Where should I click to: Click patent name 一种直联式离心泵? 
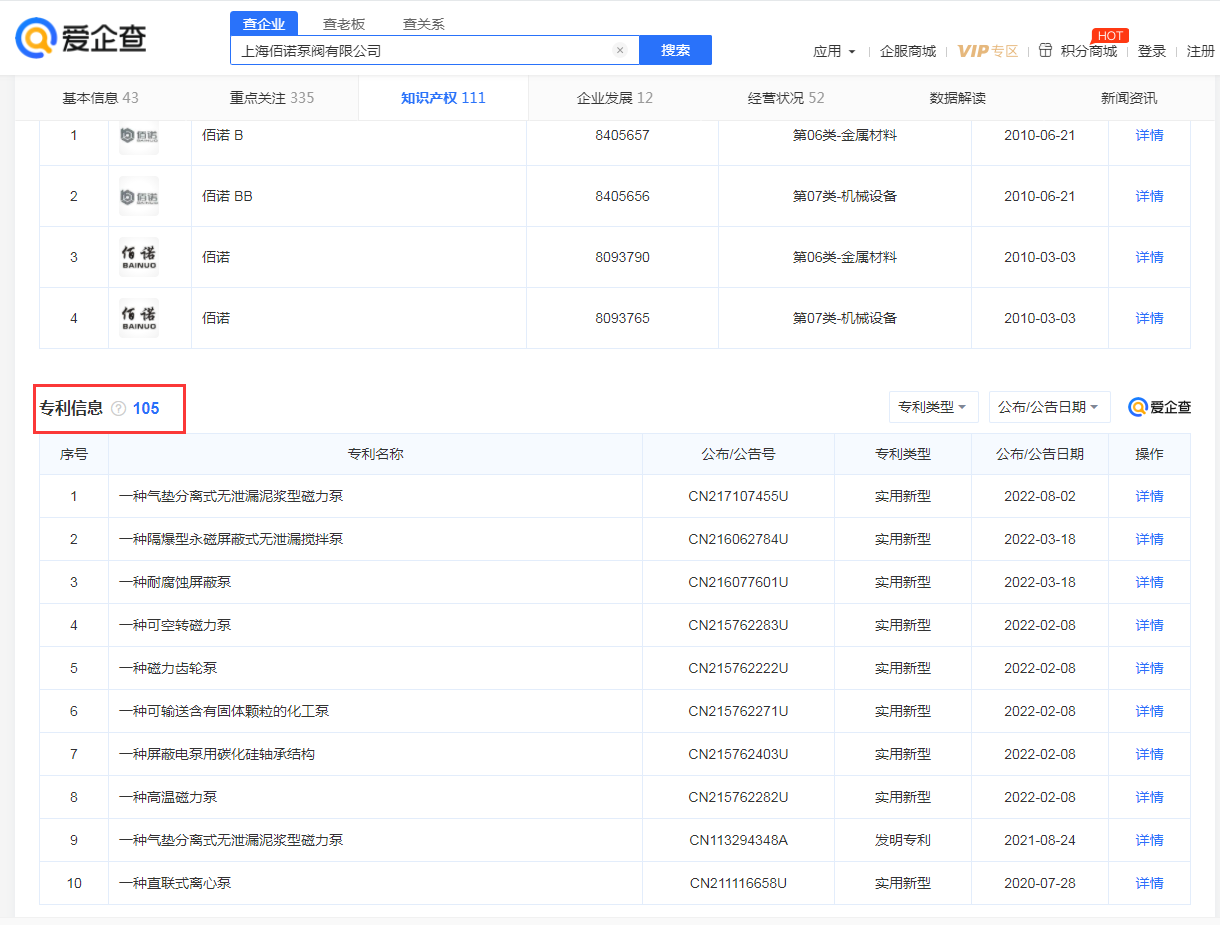[x=175, y=883]
